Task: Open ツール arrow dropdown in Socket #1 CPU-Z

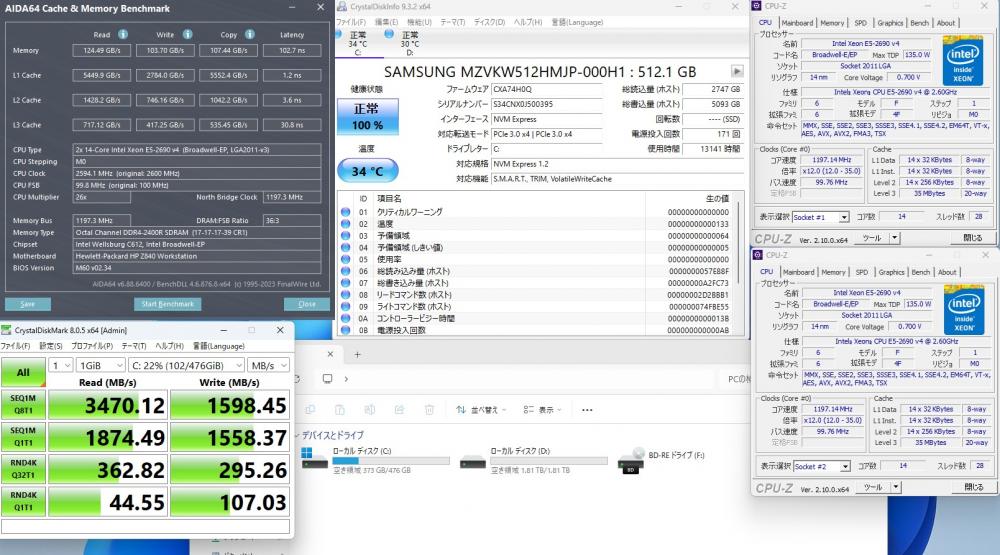Action: [x=895, y=238]
